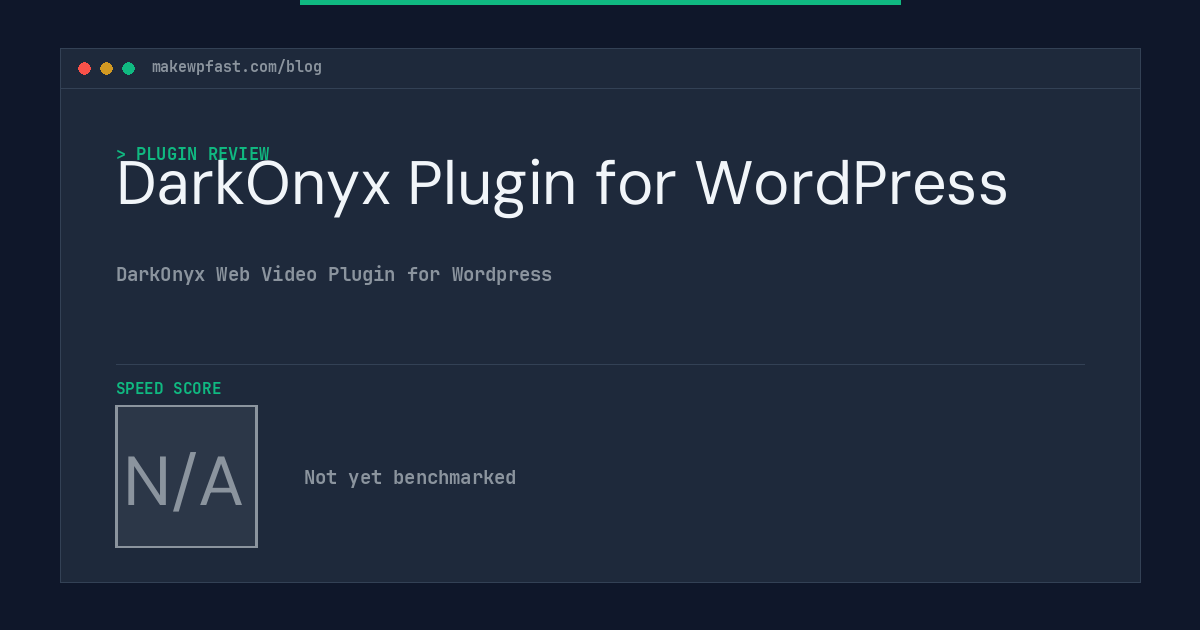Click the 'SPEED SCORE' label

169,388
